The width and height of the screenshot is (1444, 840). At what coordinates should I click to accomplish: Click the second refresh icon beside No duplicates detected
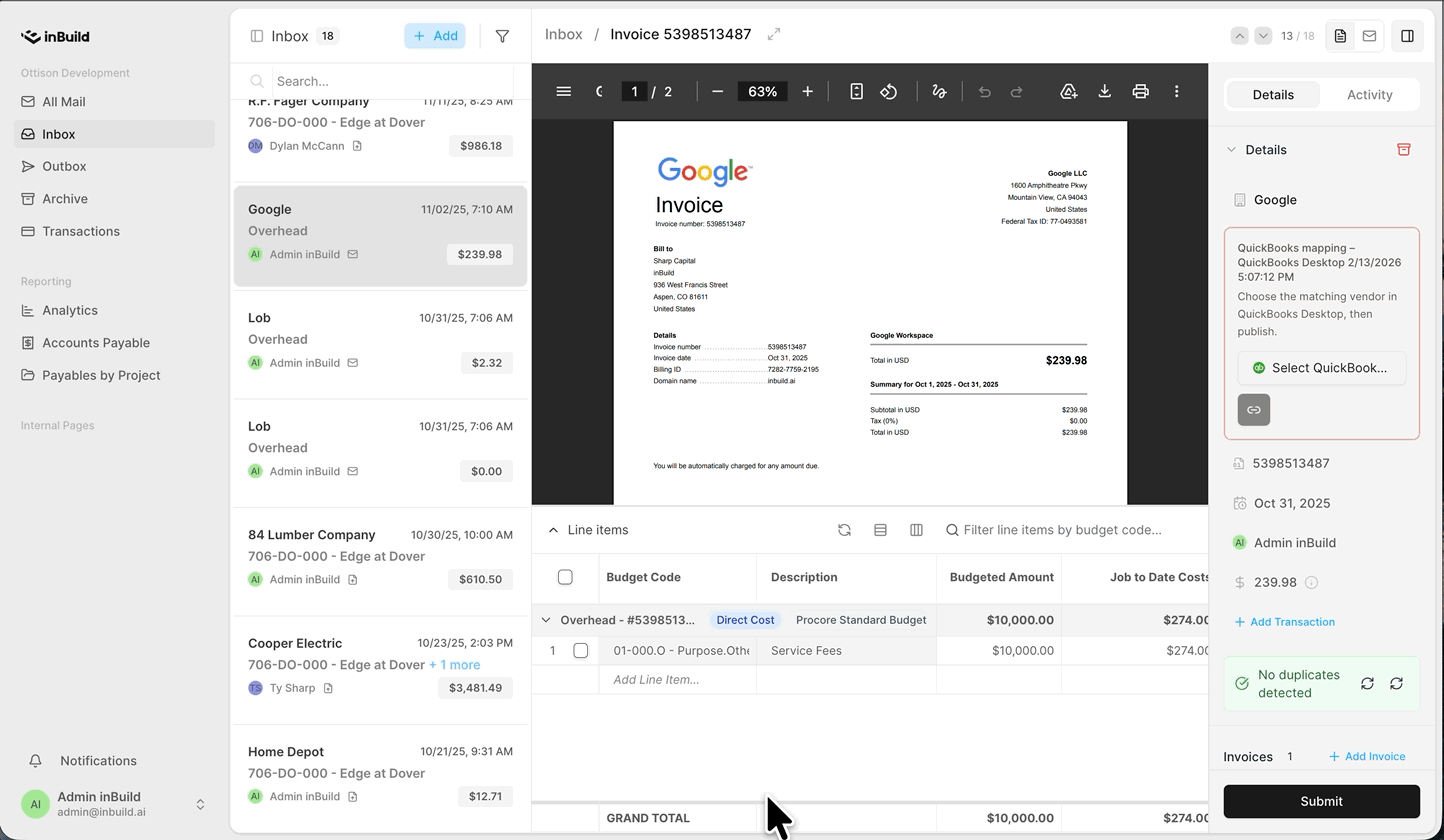[x=1397, y=684]
